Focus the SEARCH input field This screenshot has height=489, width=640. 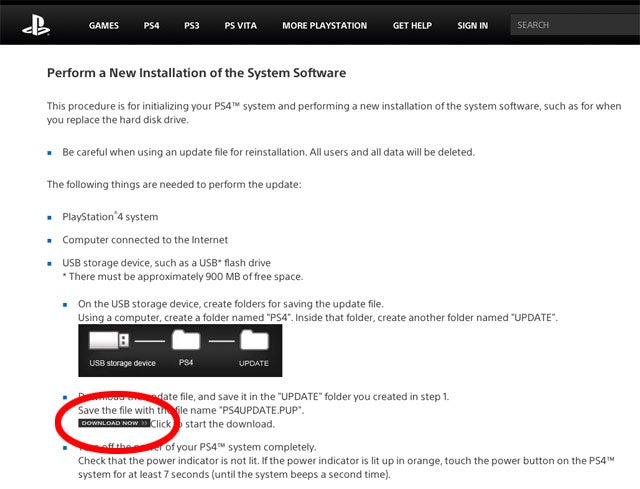[x=575, y=25]
